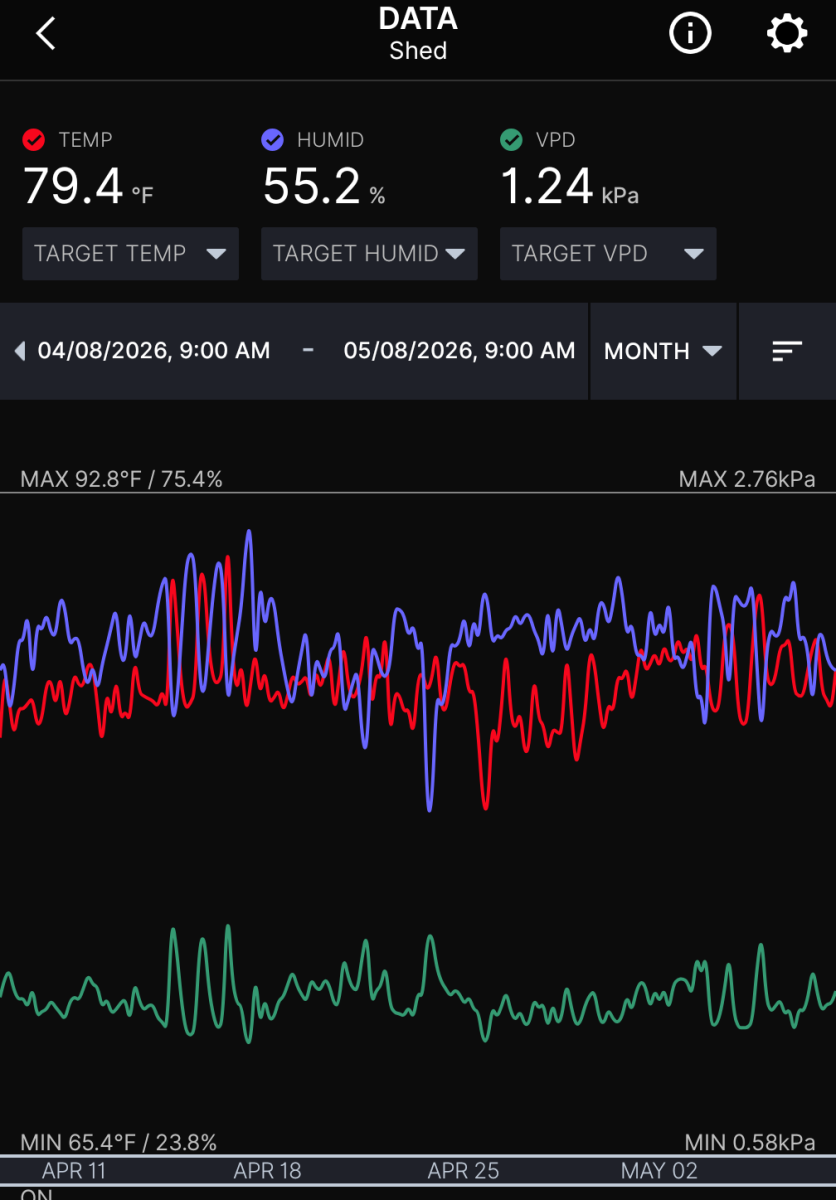Expand the TARGET TEMP dropdown
836x1200 pixels.
tap(130, 254)
